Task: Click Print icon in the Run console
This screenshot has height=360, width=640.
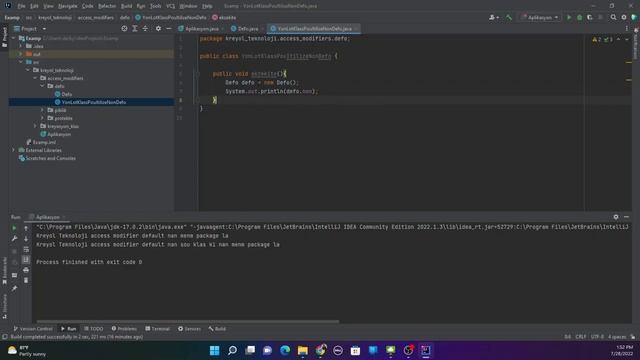Action: (x=26, y=270)
